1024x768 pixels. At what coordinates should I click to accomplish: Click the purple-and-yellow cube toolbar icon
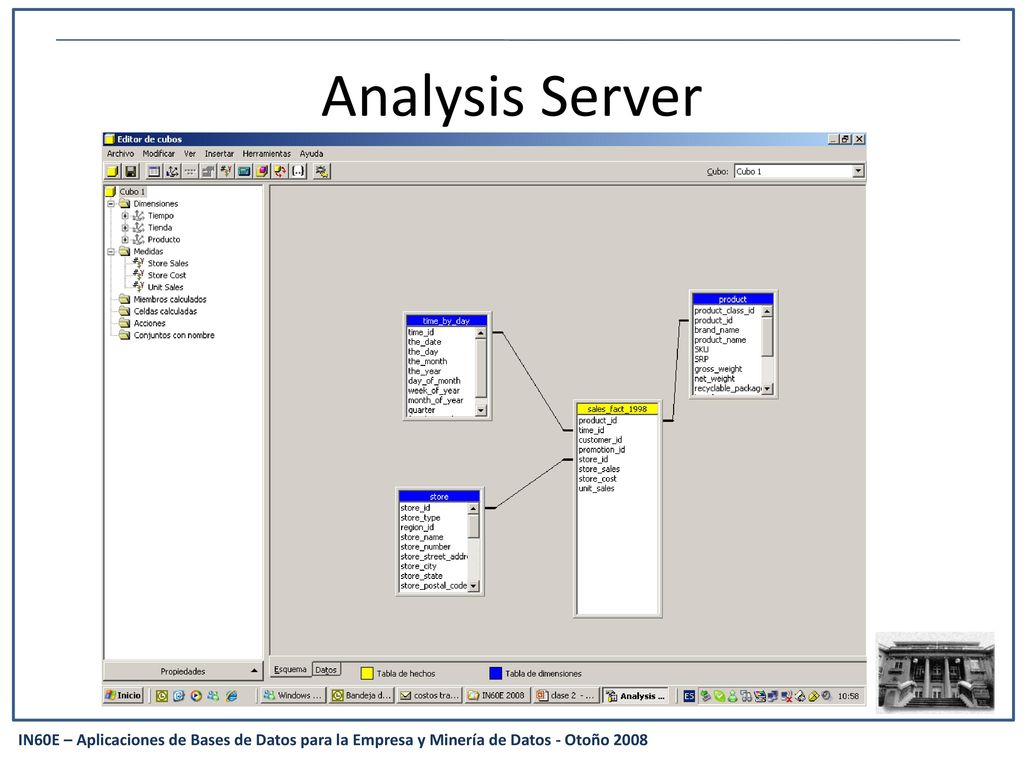pyautogui.click(x=262, y=171)
